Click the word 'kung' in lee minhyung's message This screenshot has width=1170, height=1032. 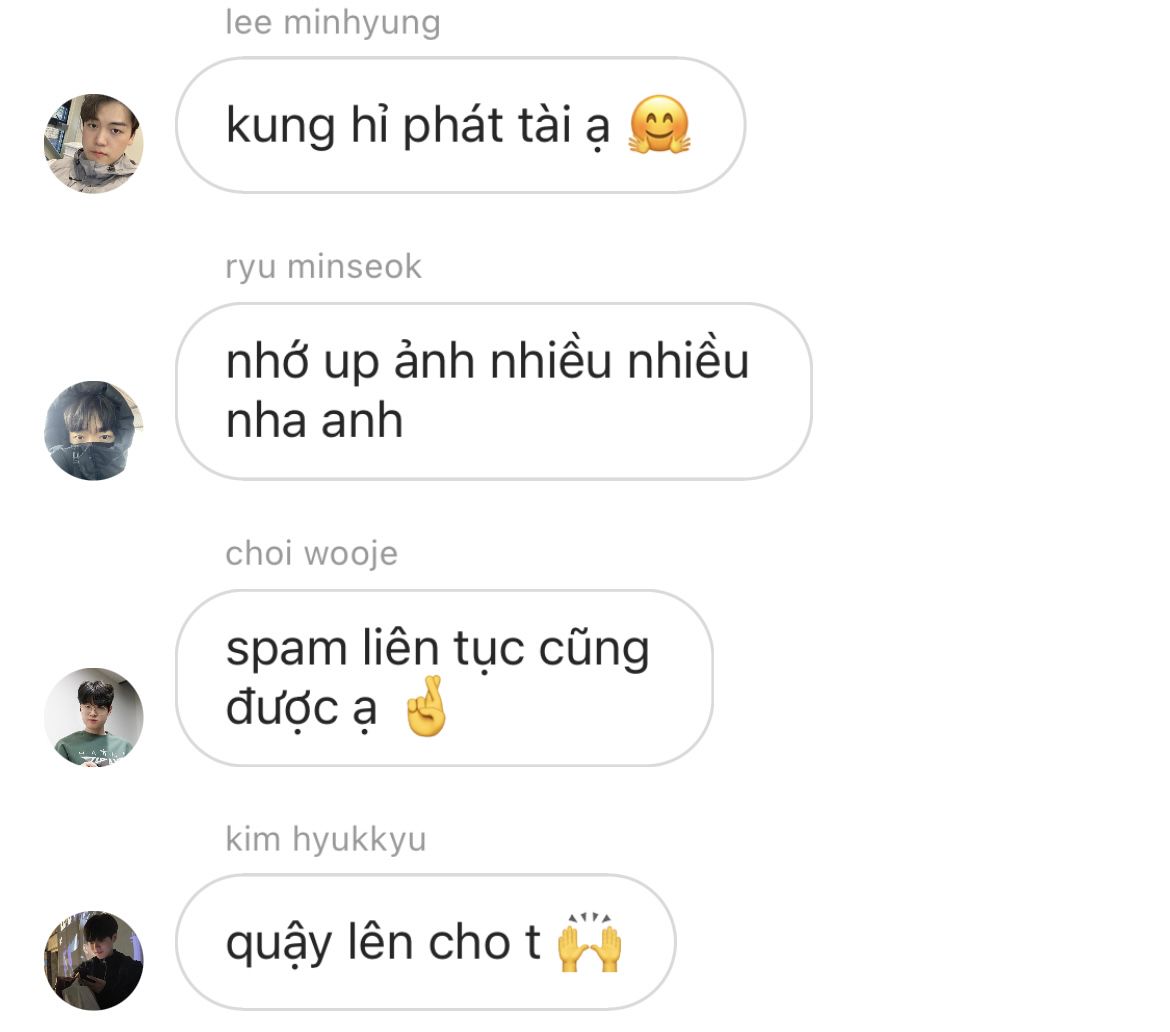point(281,127)
